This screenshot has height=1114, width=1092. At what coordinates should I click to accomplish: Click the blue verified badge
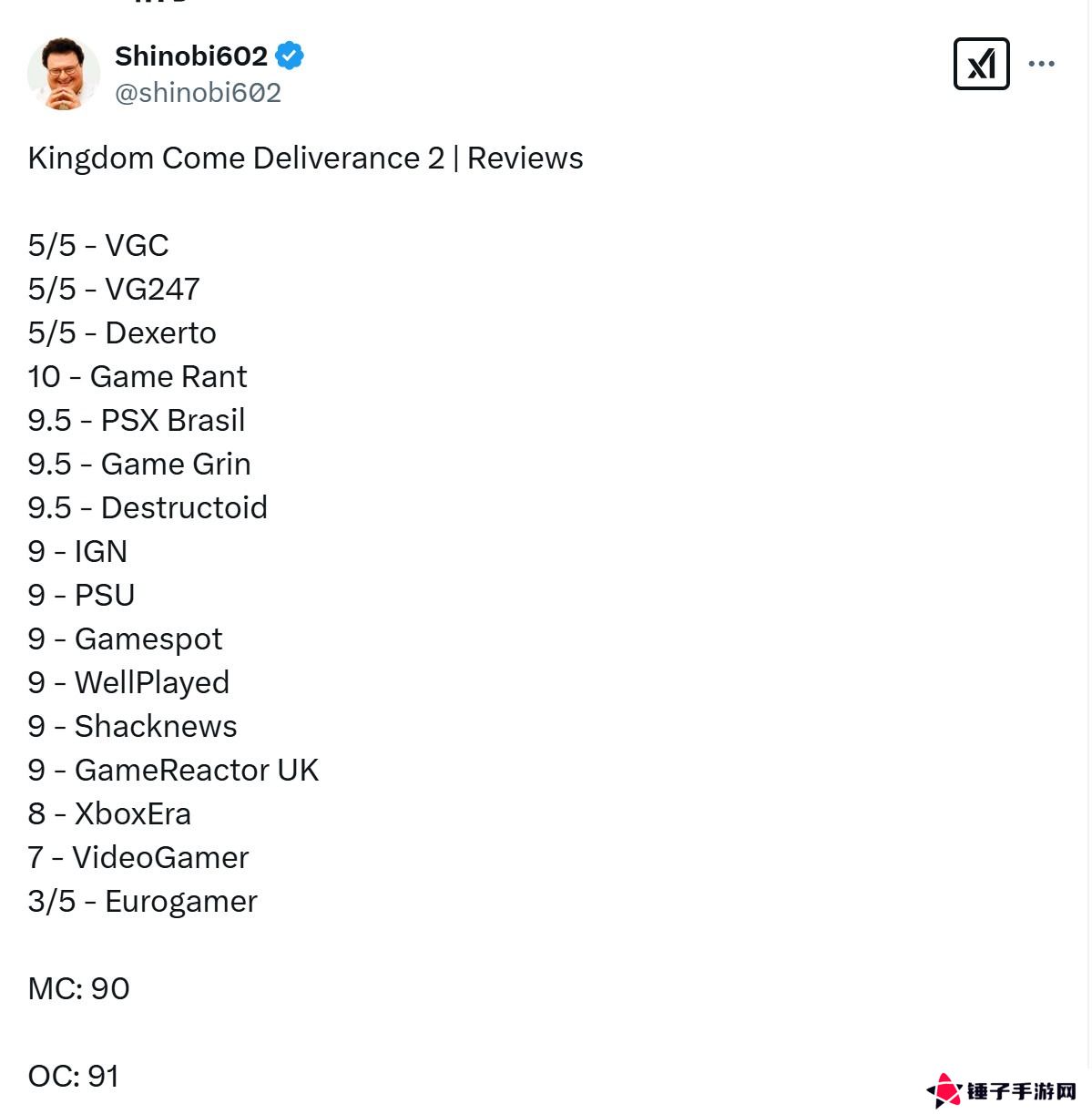(290, 56)
